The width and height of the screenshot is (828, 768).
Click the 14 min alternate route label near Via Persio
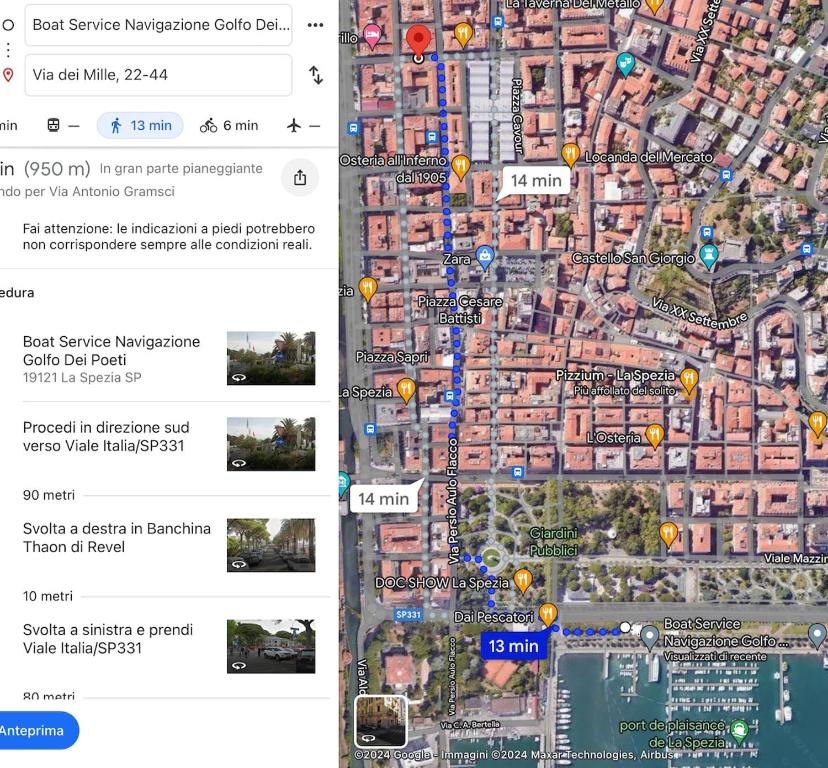pyautogui.click(x=383, y=499)
